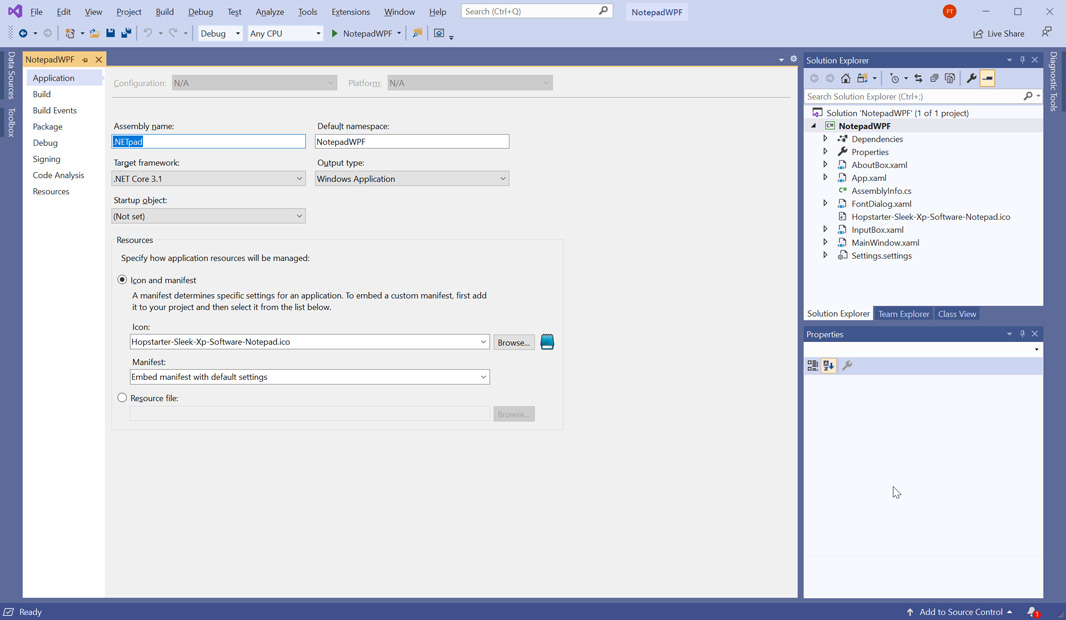Click the Save All toolbar icon
Screen dimensions: 1066x620
pos(126,33)
